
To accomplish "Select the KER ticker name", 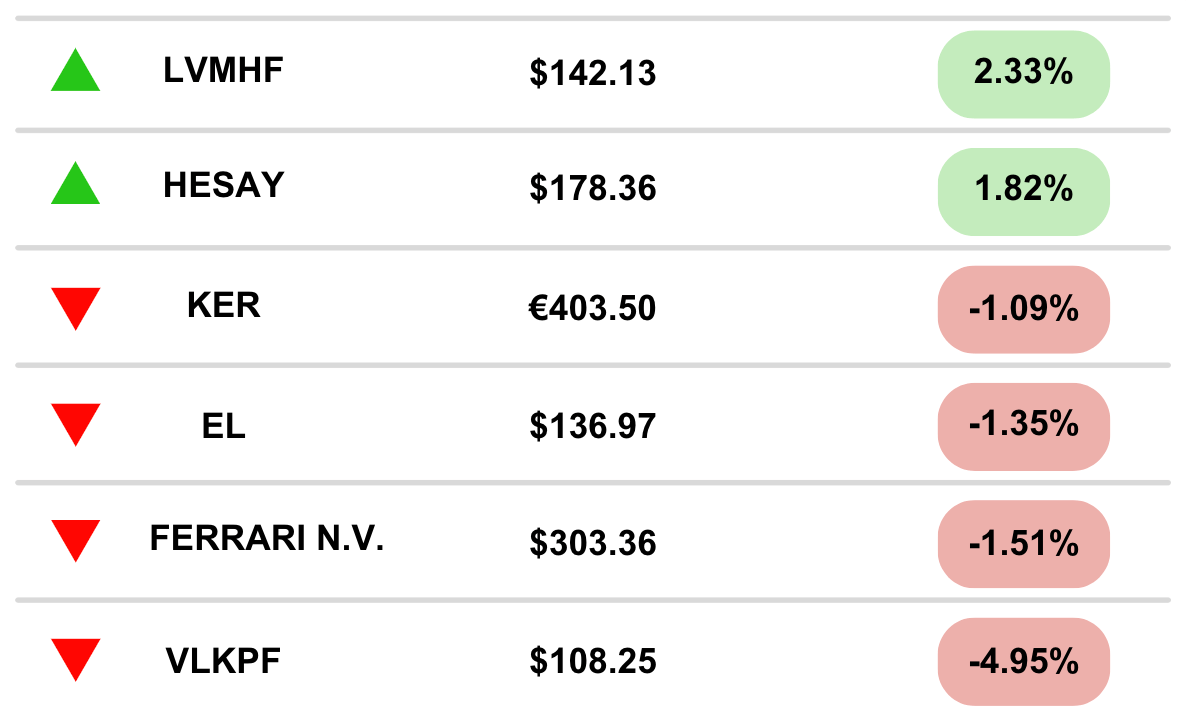I will 223,306.
